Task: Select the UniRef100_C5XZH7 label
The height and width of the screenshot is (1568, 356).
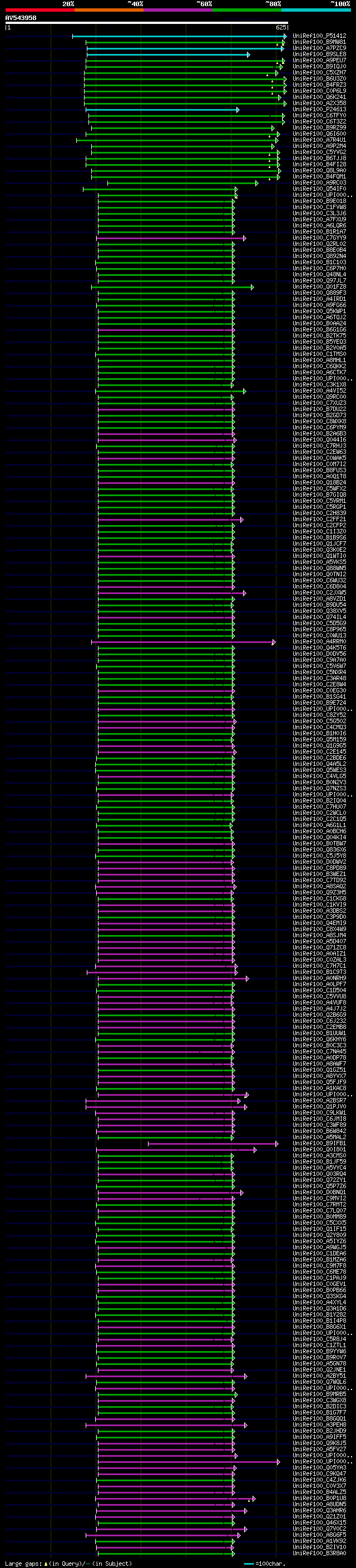Action: tap(319, 73)
